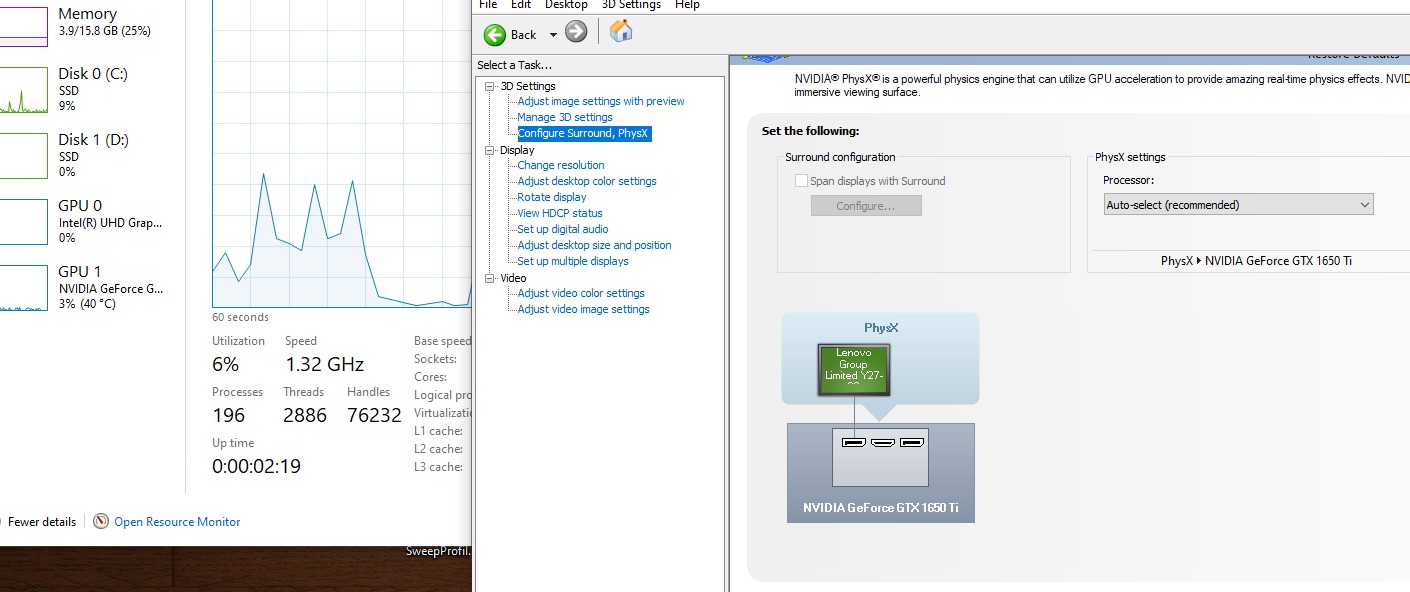The height and width of the screenshot is (592, 1410).
Task: Open Manage 3D settings
Action: 565,117
